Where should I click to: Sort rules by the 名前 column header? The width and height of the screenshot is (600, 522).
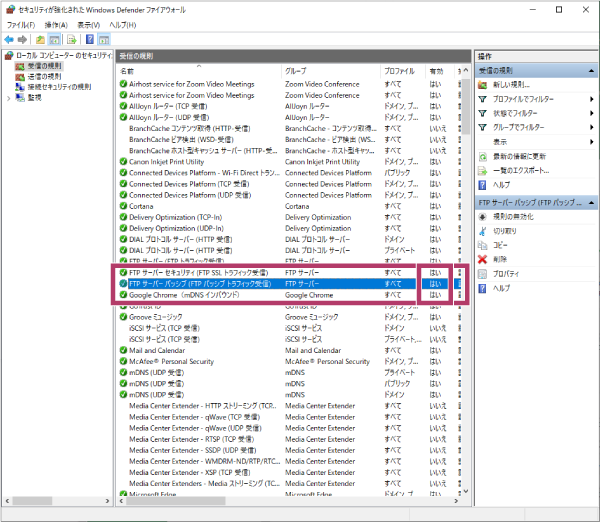click(127, 72)
